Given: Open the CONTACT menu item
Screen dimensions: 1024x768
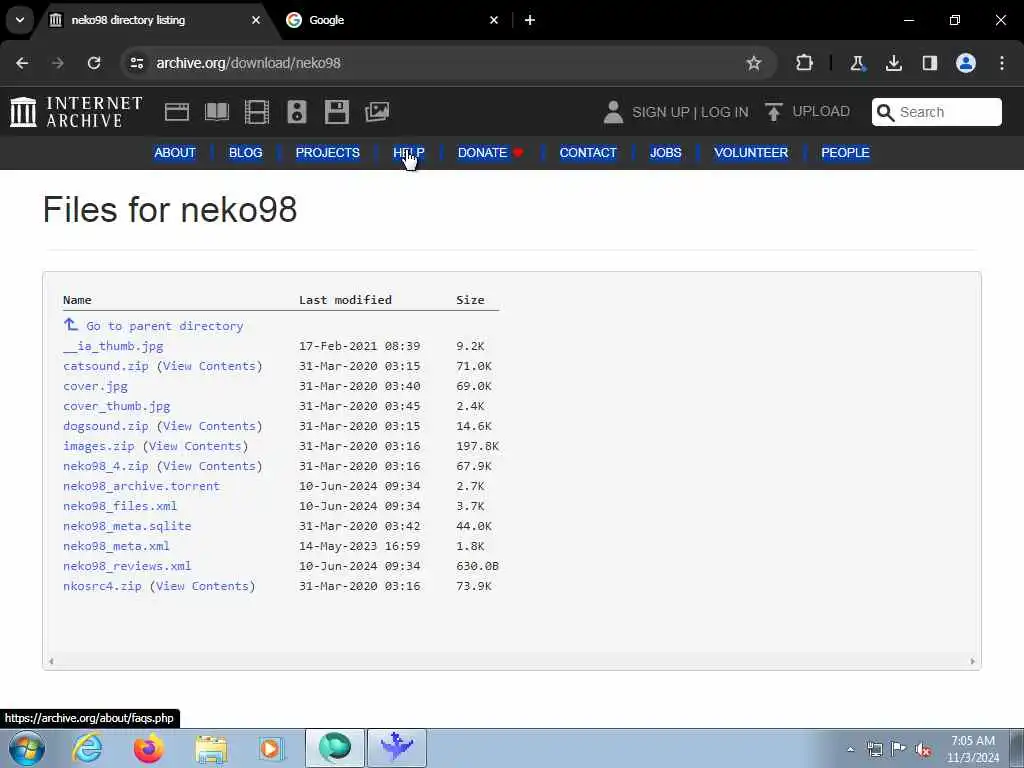Looking at the screenshot, I should (588, 153).
